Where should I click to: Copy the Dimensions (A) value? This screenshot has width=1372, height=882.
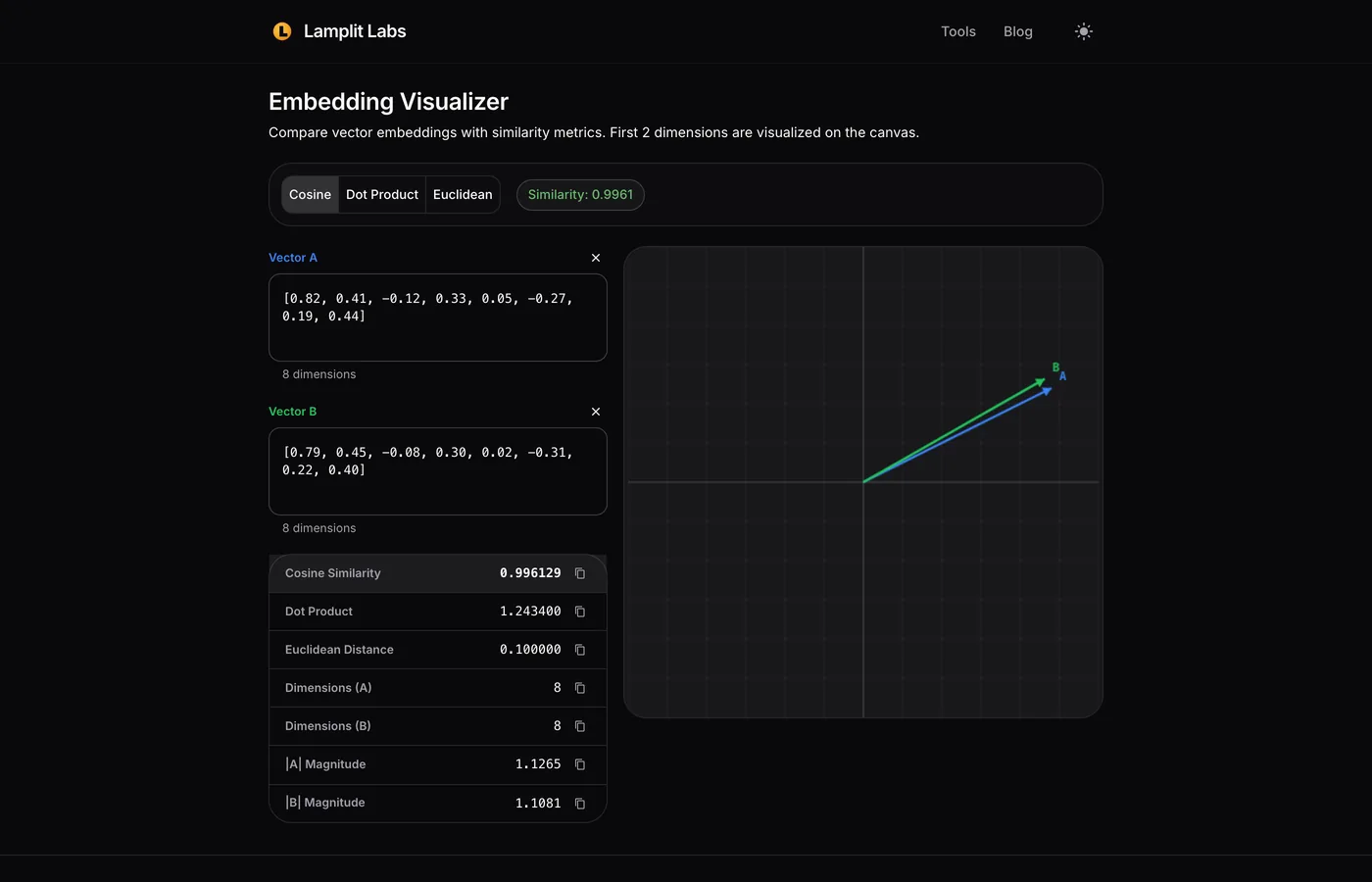pyautogui.click(x=580, y=688)
